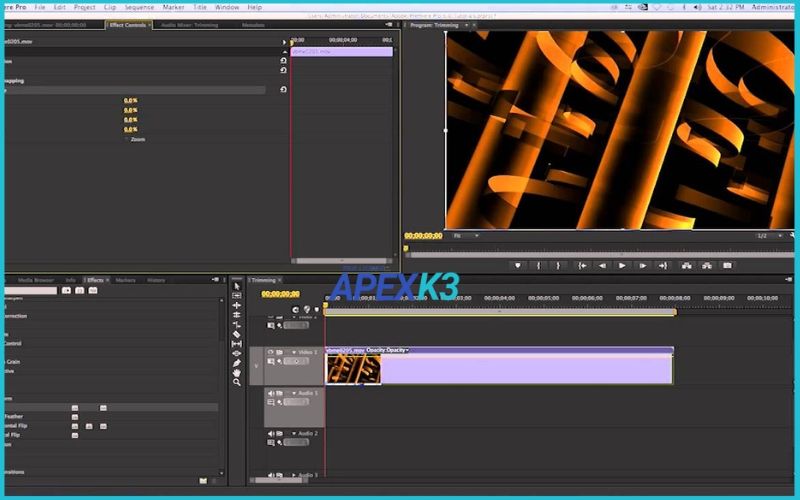Select the Zoom magnifier tool
This screenshot has height=500, width=800.
[236, 382]
